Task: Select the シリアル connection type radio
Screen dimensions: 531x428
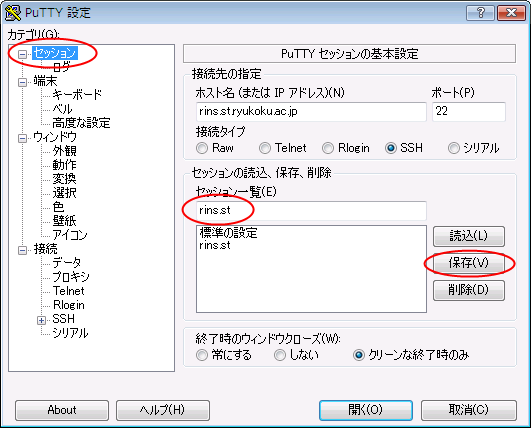Action: point(454,148)
